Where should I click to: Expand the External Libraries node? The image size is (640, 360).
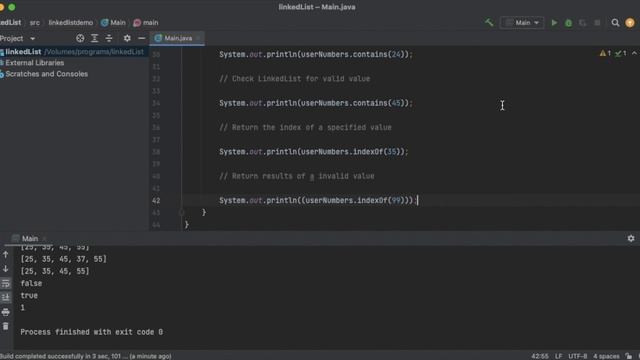click(34, 63)
